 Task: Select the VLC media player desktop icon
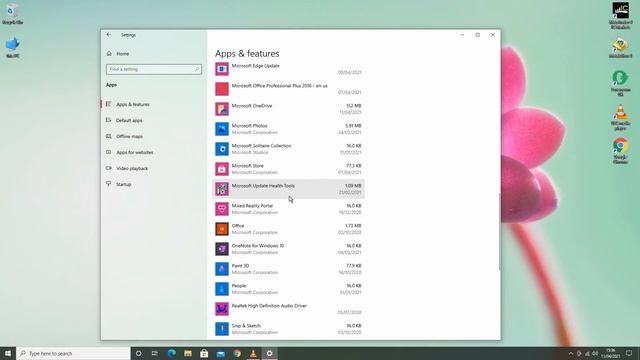click(x=620, y=117)
